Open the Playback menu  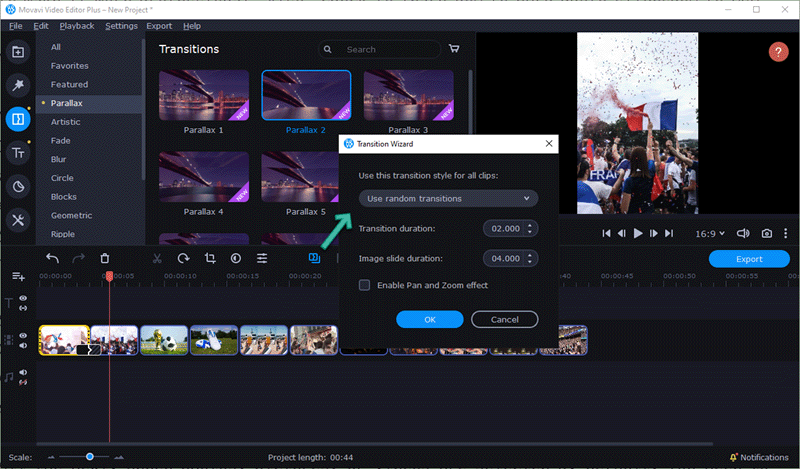click(x=77, y=26)
